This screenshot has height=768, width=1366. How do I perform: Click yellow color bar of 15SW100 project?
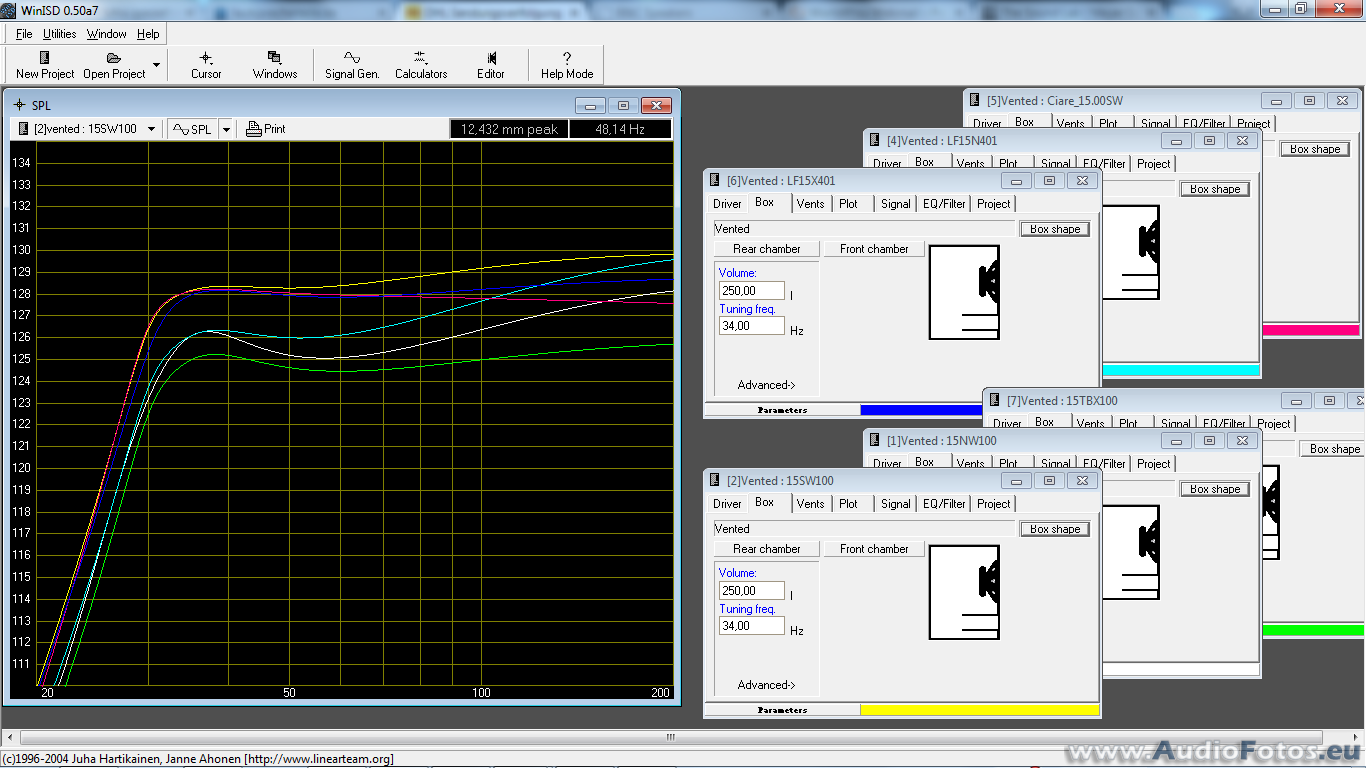pyautogui.click(x=980, y=710)
